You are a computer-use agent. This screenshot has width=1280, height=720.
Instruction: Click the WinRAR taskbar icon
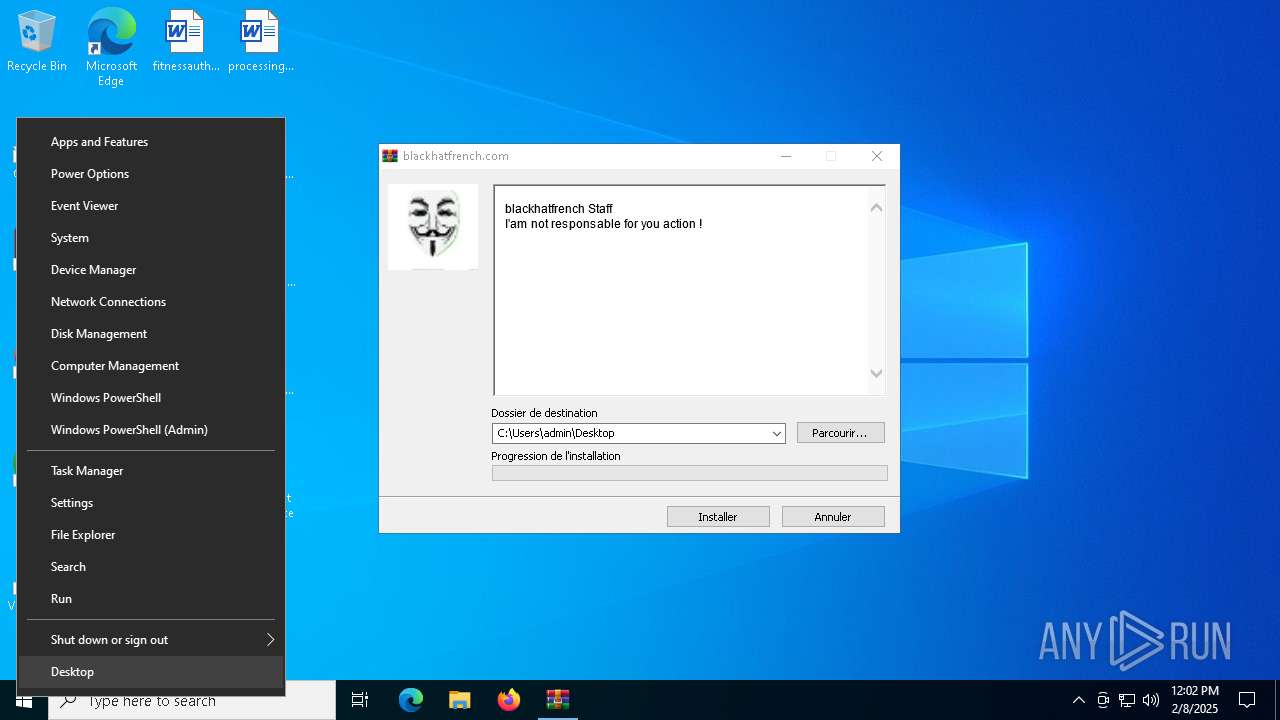(558, 700)
